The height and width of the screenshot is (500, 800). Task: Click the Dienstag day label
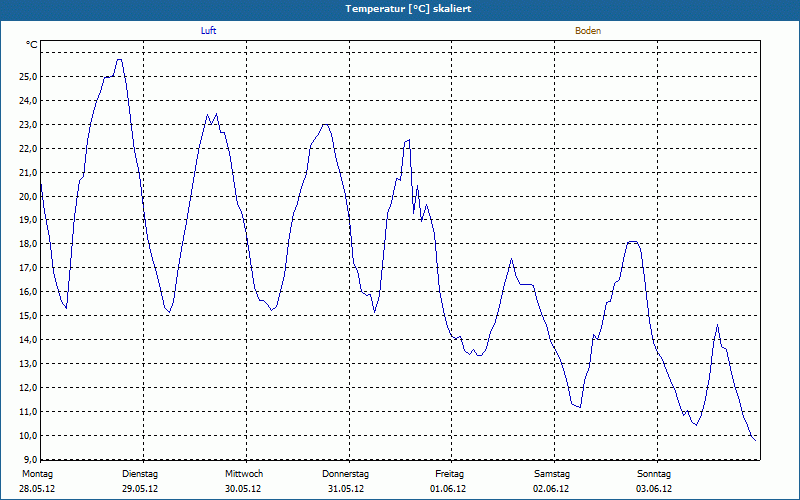point(140,474)
